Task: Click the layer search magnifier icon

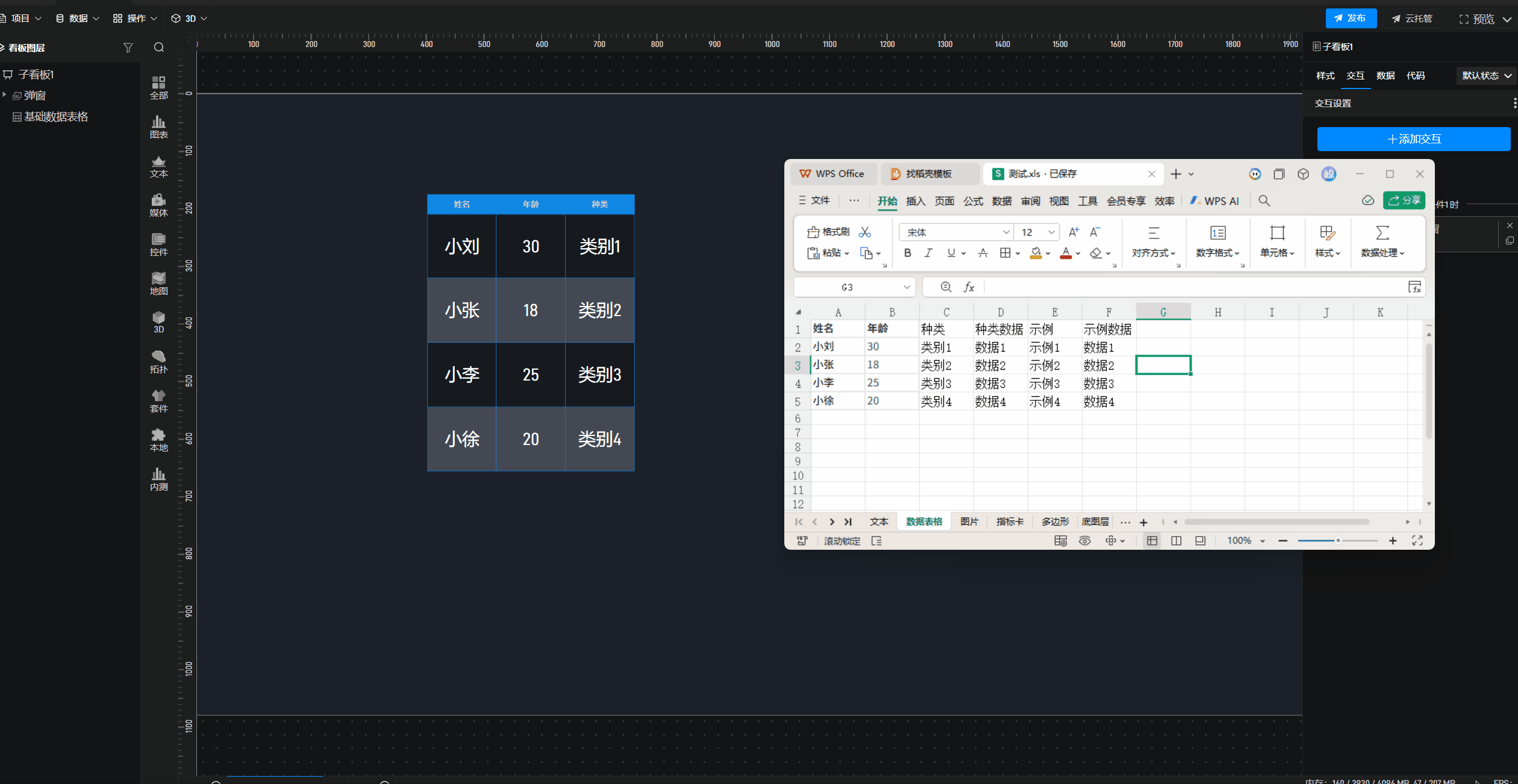Action: 159,48
